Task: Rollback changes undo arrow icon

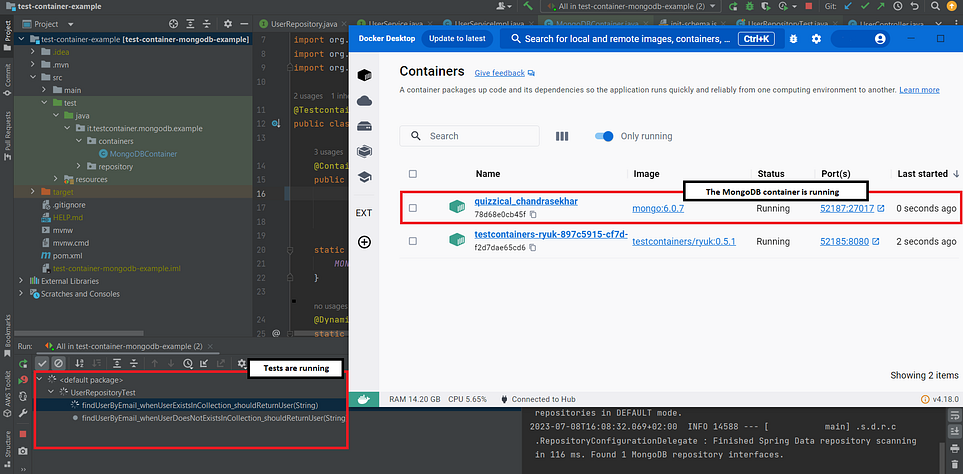Action: click(x=914, y=6)
